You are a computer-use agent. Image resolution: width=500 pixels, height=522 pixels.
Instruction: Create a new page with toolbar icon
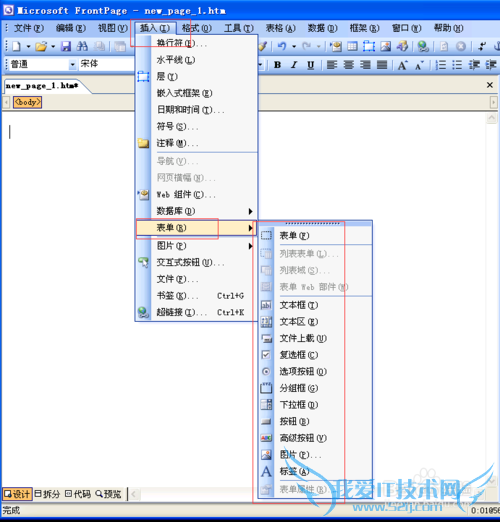[x=16, y=46]
